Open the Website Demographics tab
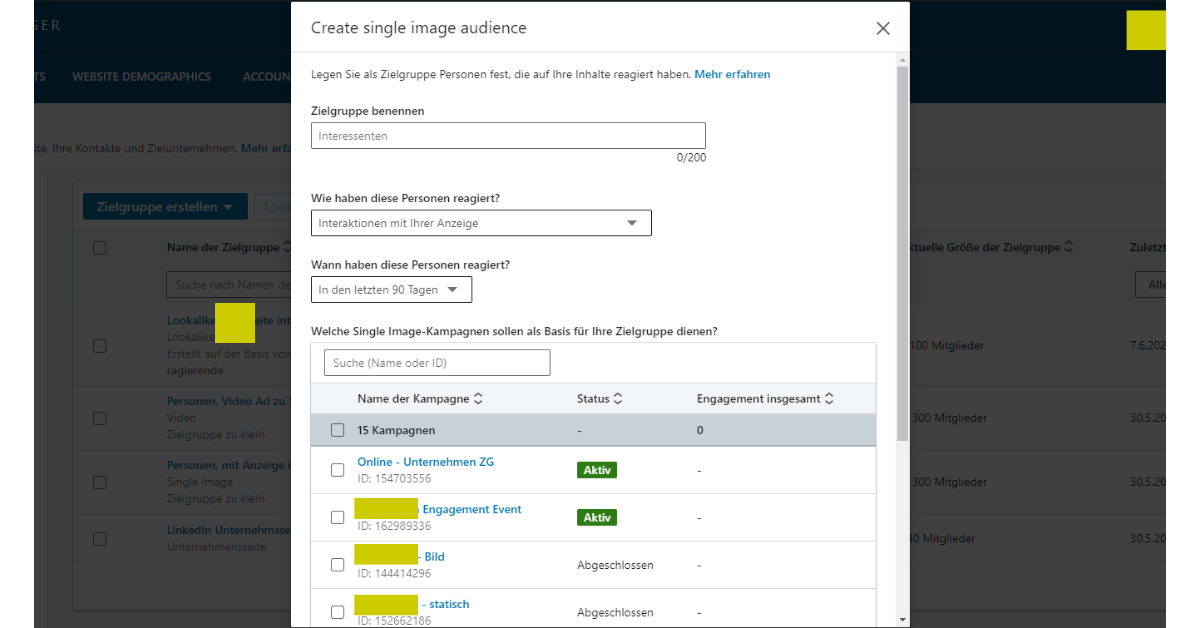This screenshot has width=1200, height=628. pyautogui.click(x=141, y=77)
